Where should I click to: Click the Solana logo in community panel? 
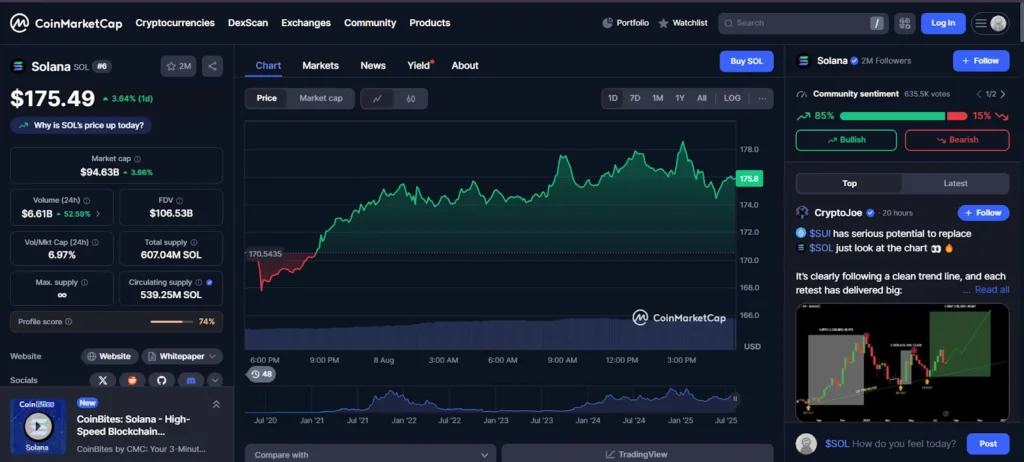pyautogui.click(x=803, y=61)
